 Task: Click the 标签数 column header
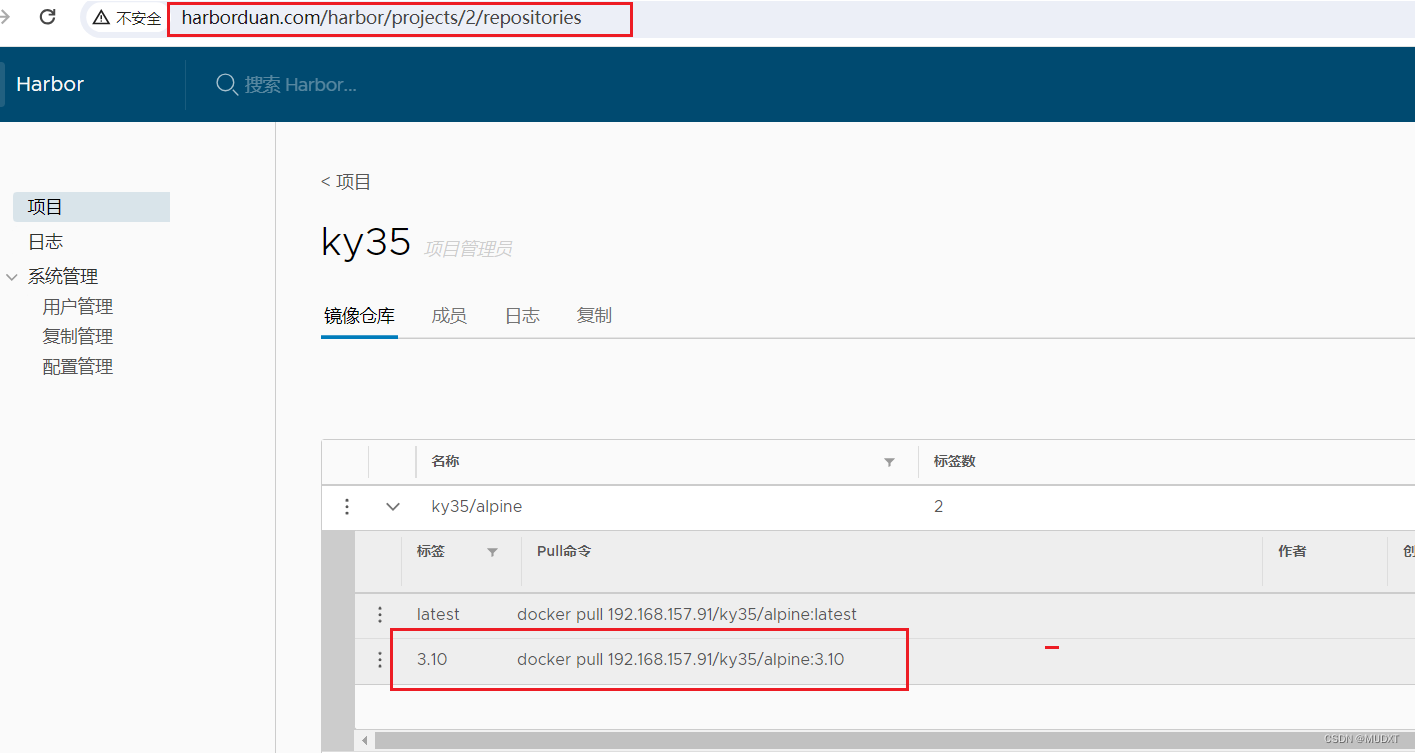pyautogui.click(x=955, y=462)
